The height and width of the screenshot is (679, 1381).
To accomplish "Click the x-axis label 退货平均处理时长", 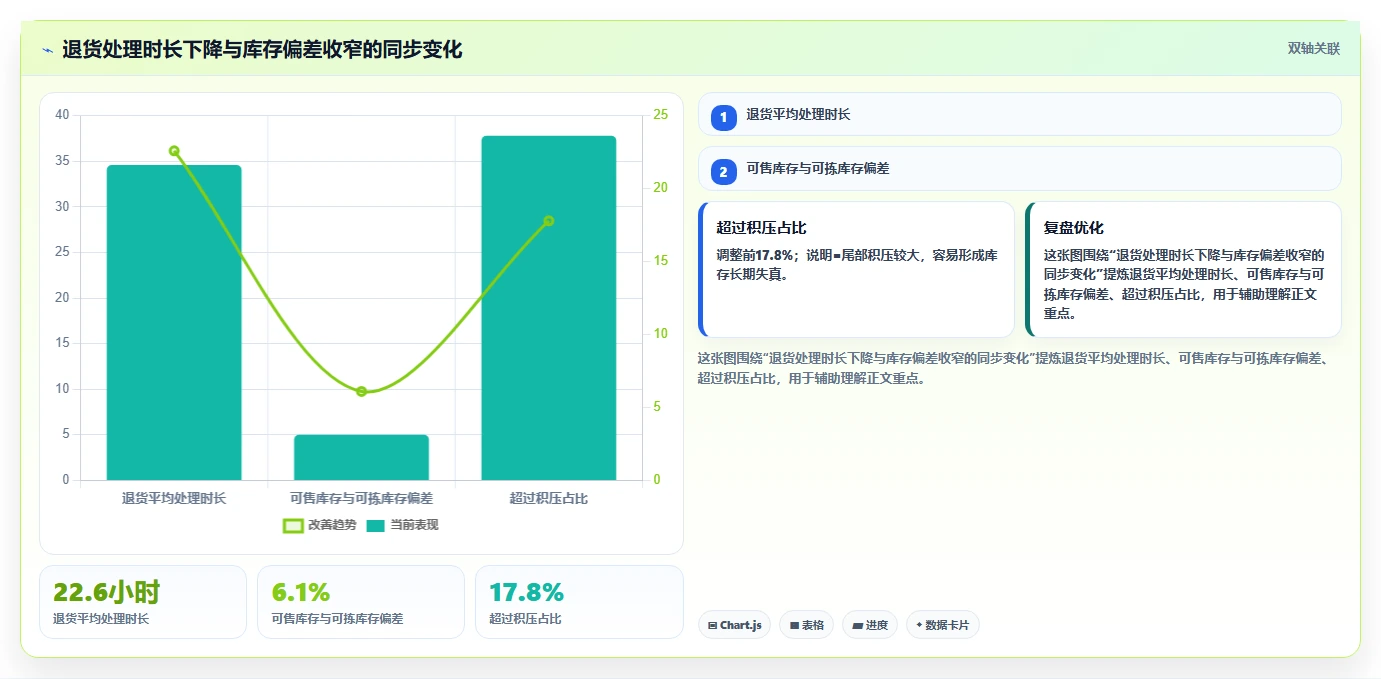I will [x=174, y=498].
